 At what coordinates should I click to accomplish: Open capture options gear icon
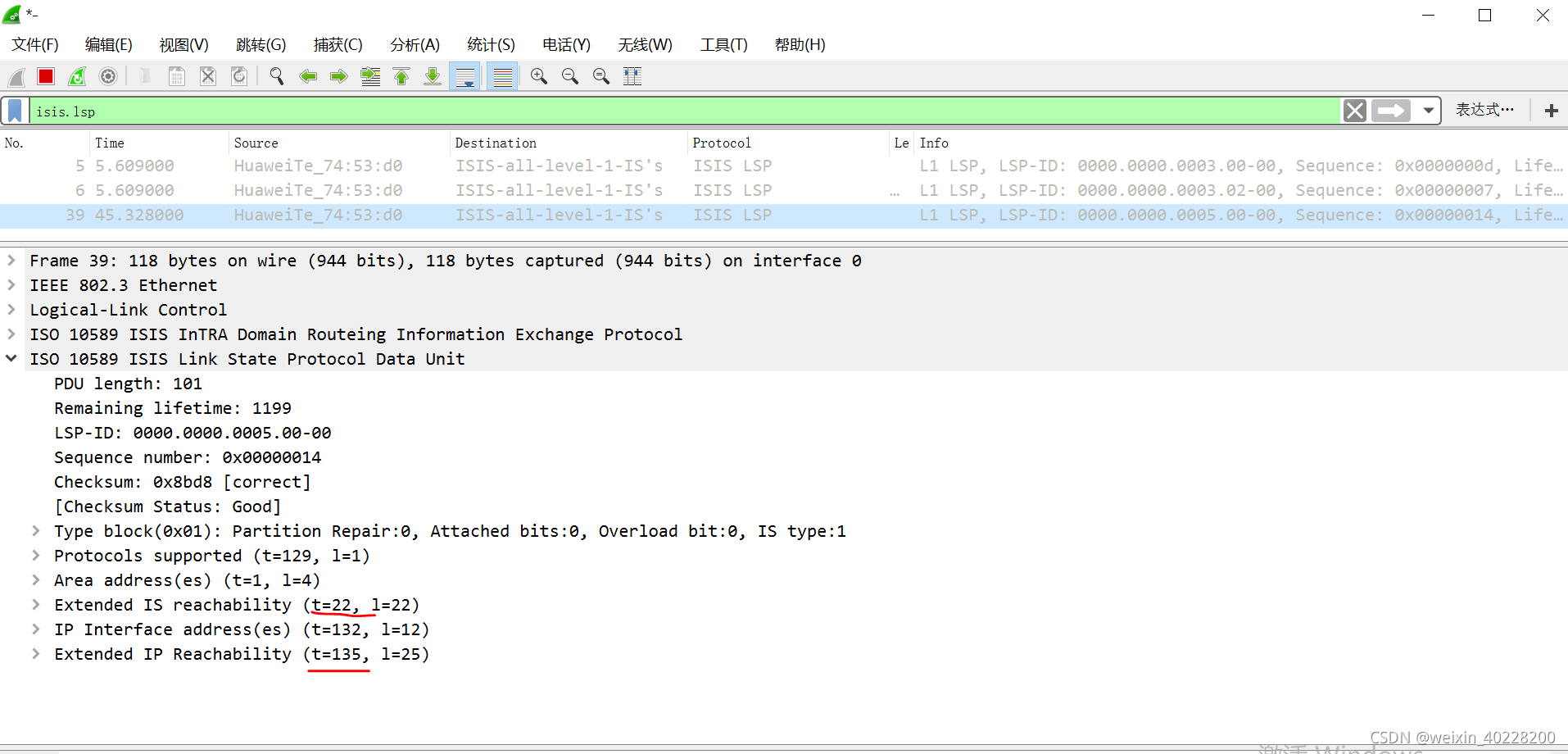pos(108,77)
